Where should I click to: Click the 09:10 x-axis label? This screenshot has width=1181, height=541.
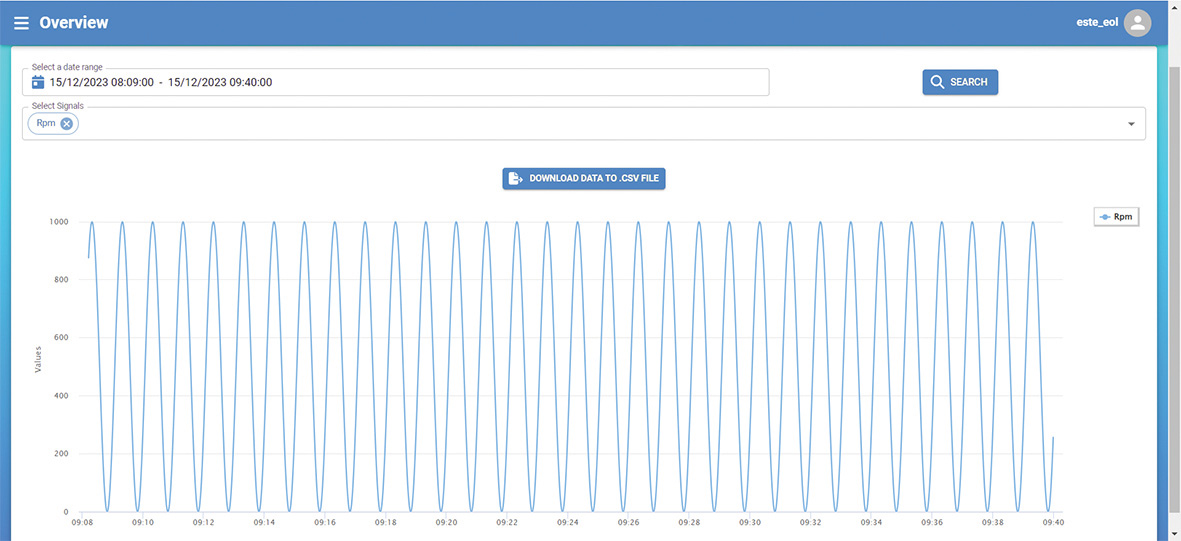[143, 521]
